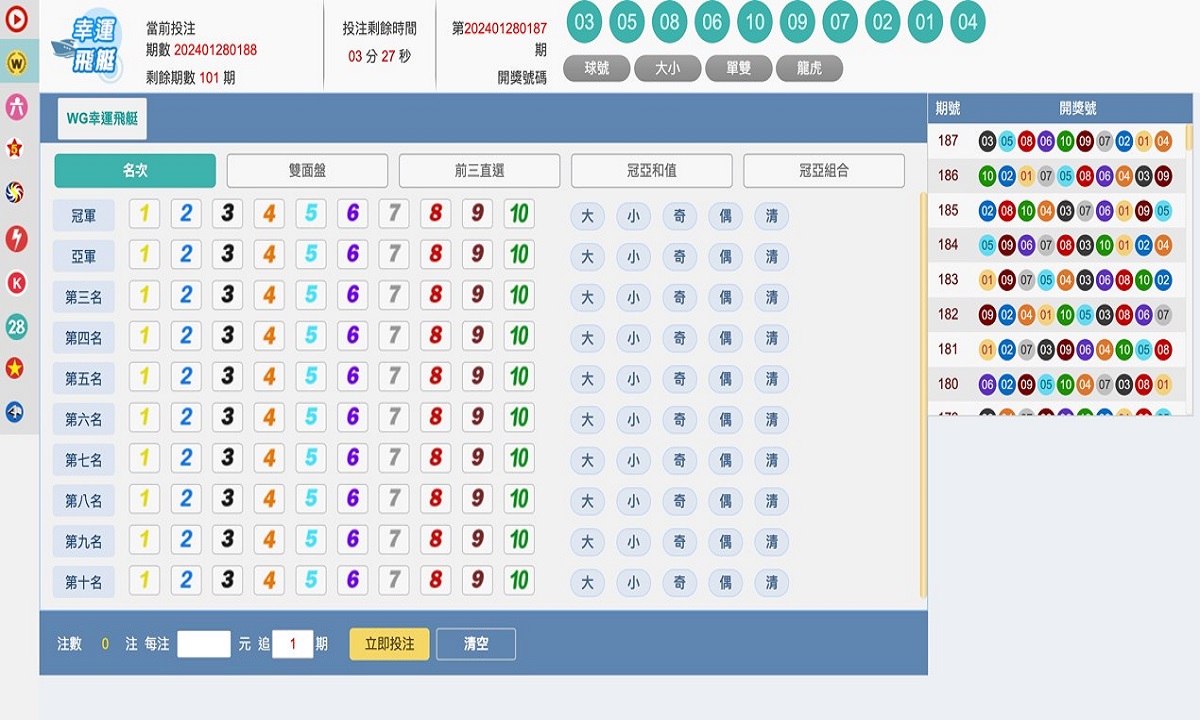1200x720 pixels.
Task: Focus the 每注 amount input field
Action: pyautogui.click(x=204, y=644)
